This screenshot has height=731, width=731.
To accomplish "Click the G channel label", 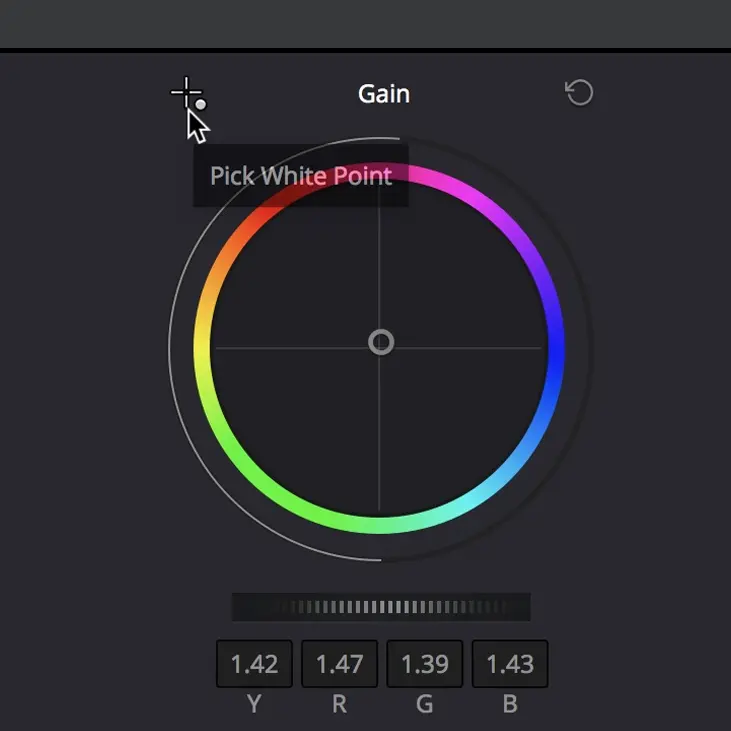I will coord(425,703).
